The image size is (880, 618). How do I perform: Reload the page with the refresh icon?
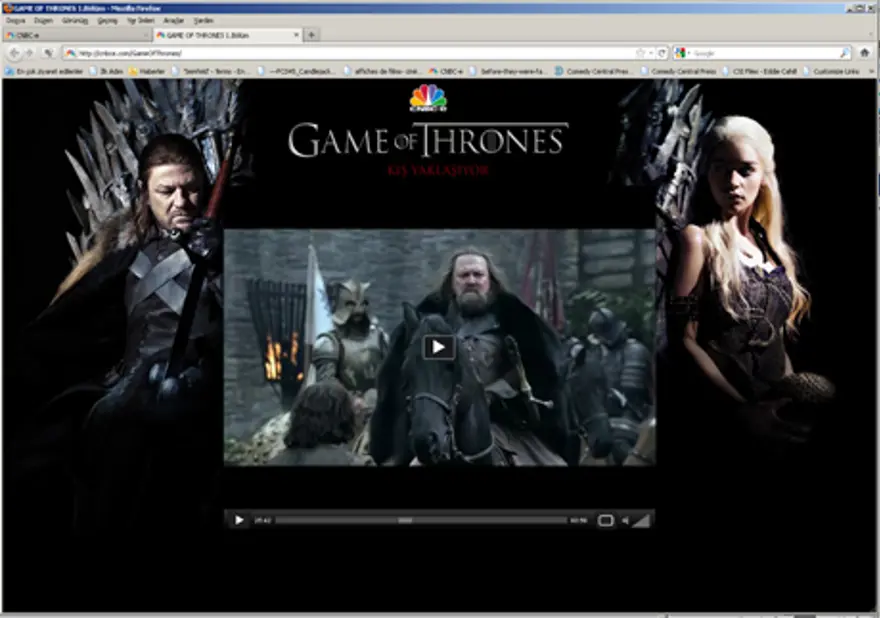coord(661,53)
